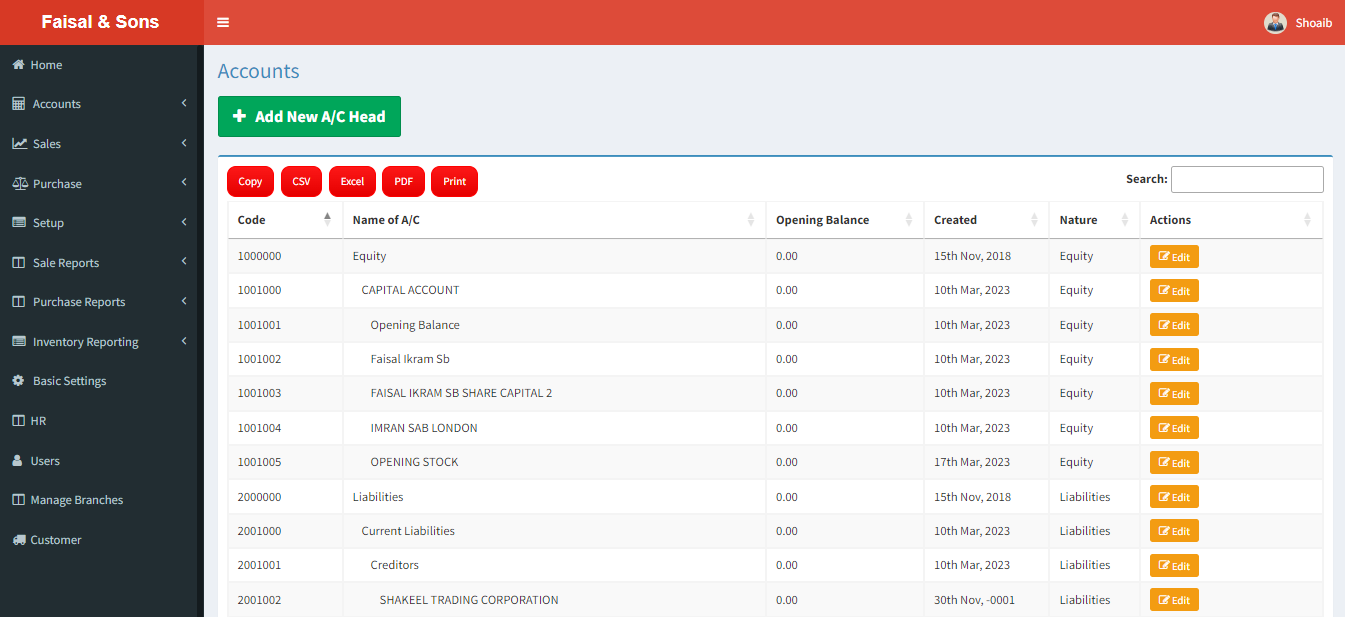This screenshot has height=642, width=1364.
Task: Click the Purchase balance scale icon
Action: point(19,184)
